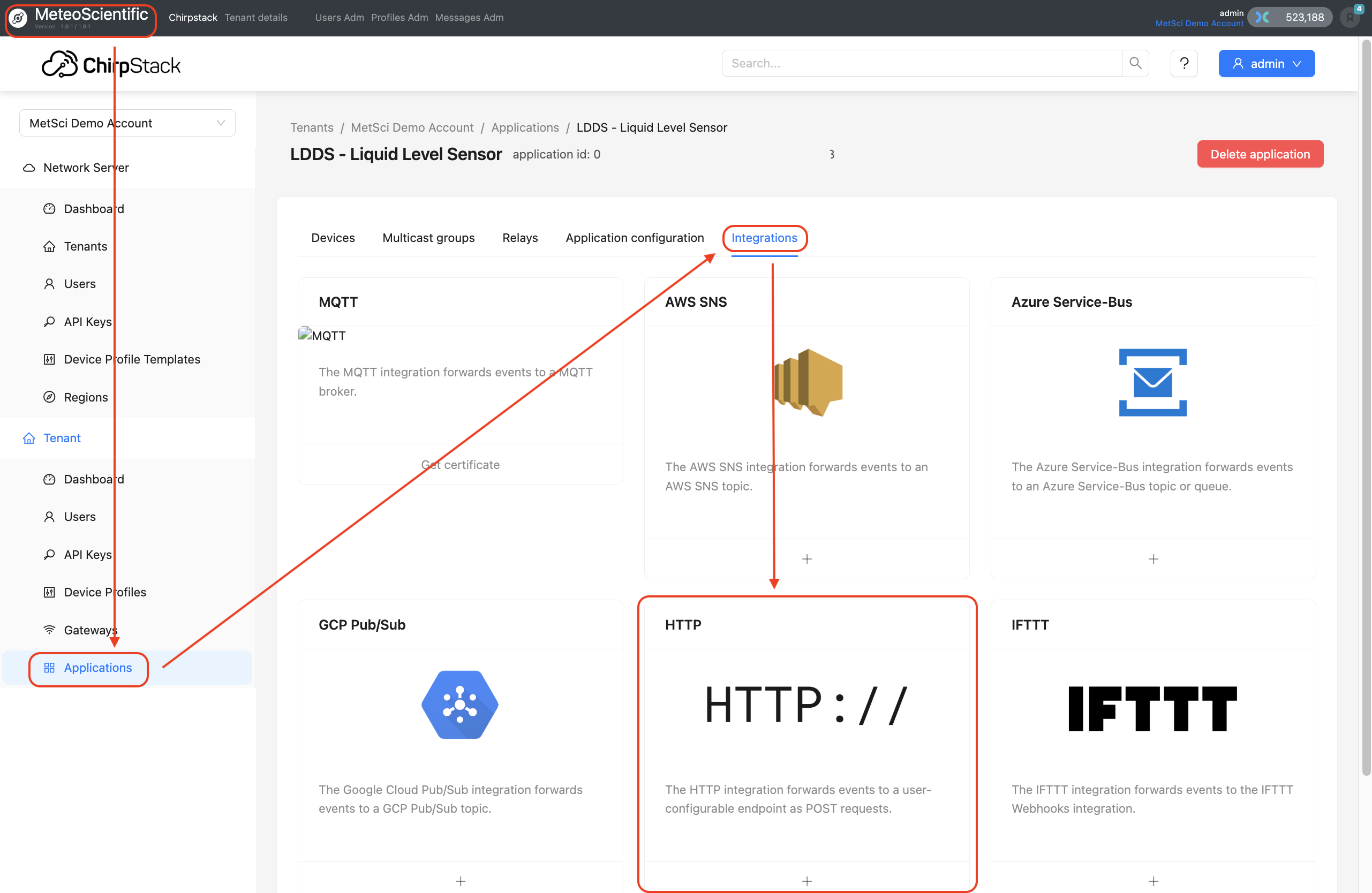
Task: Click into the Search field
Action: pyautogui.click(x=922, y=63)
